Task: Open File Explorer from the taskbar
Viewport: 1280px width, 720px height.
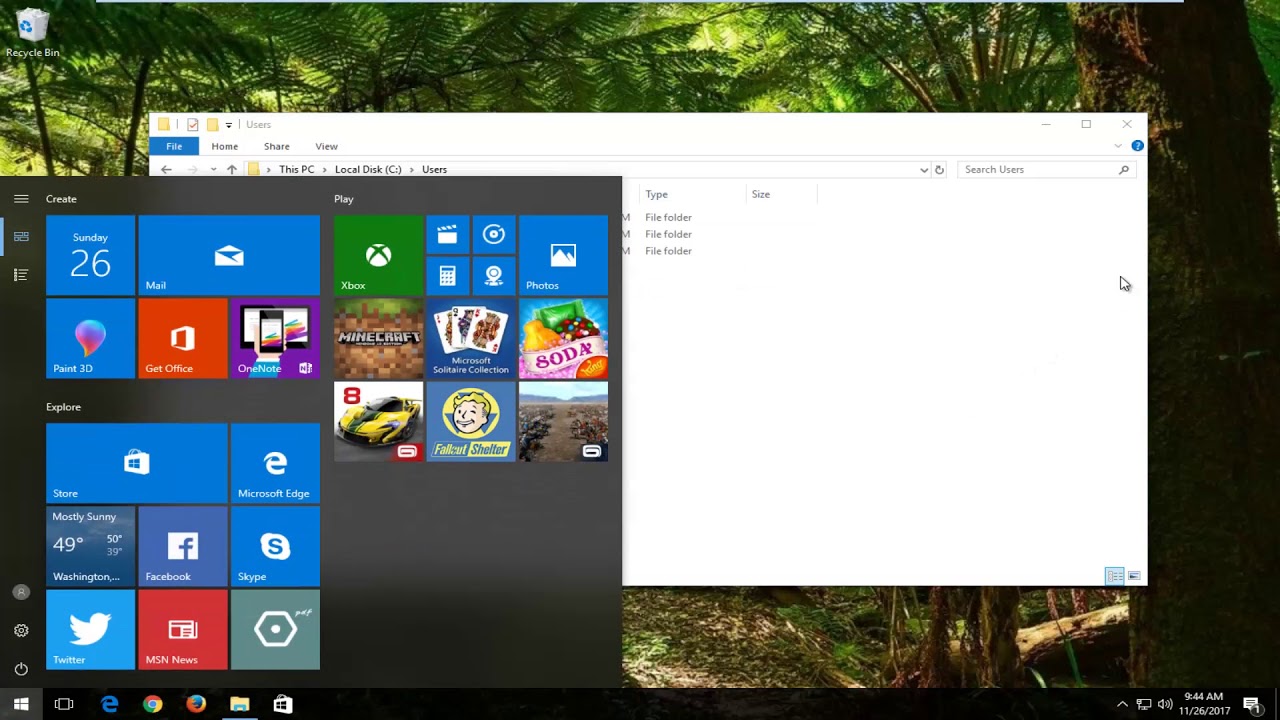Action: [x=239, y=704]
